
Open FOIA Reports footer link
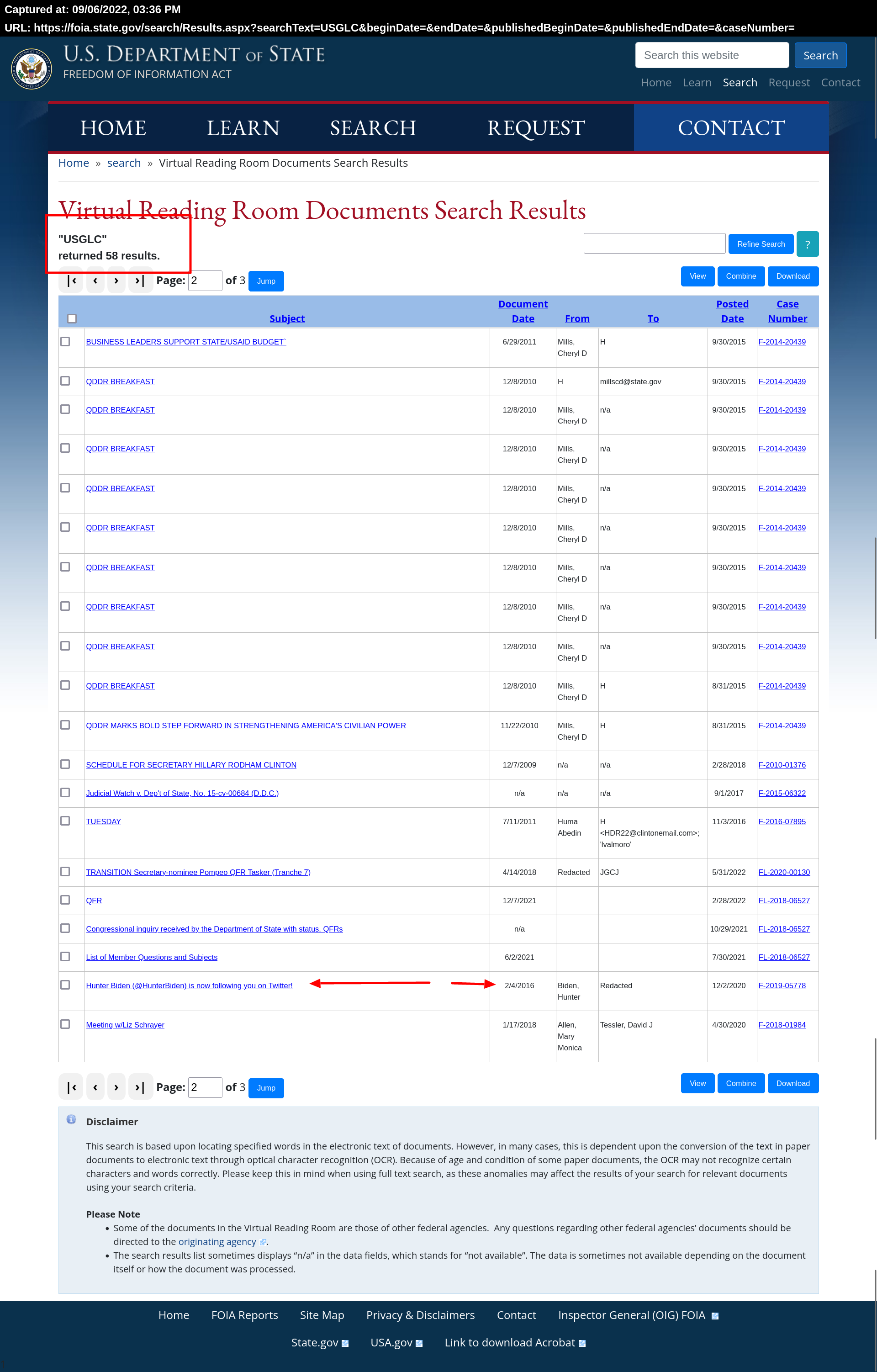(x=244, y=1315)
